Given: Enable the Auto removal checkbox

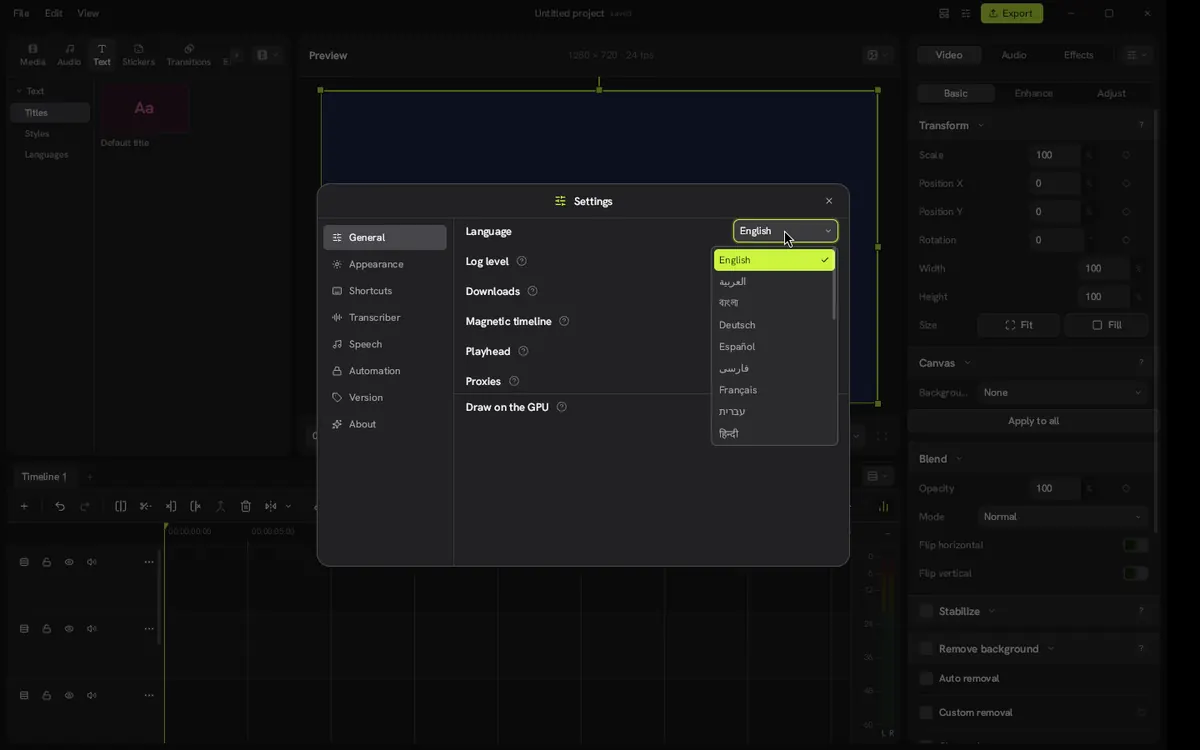Looking at the screenshot, I should point(926,678).
